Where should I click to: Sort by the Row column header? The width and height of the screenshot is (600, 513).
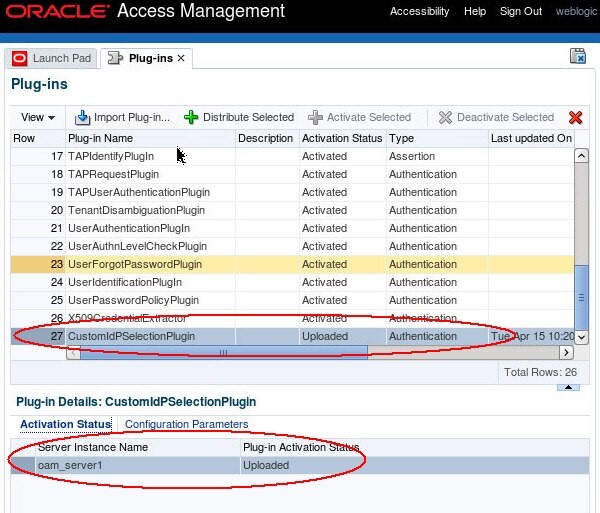tap(38, 138)
